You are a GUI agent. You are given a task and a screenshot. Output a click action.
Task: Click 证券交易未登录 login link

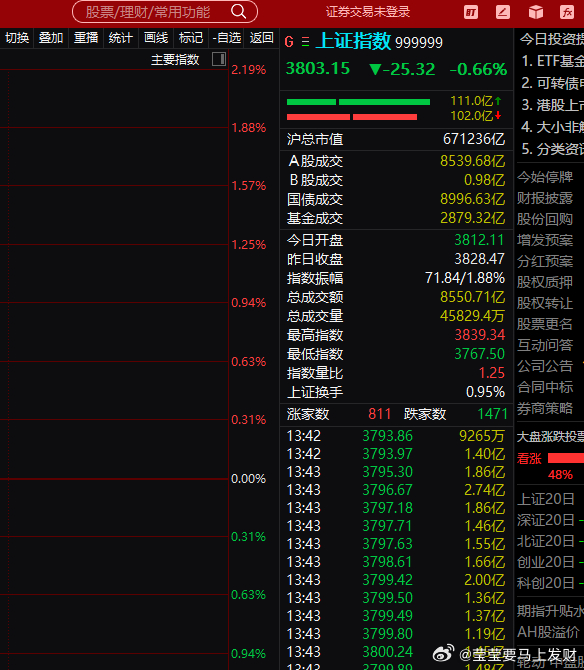368,12
